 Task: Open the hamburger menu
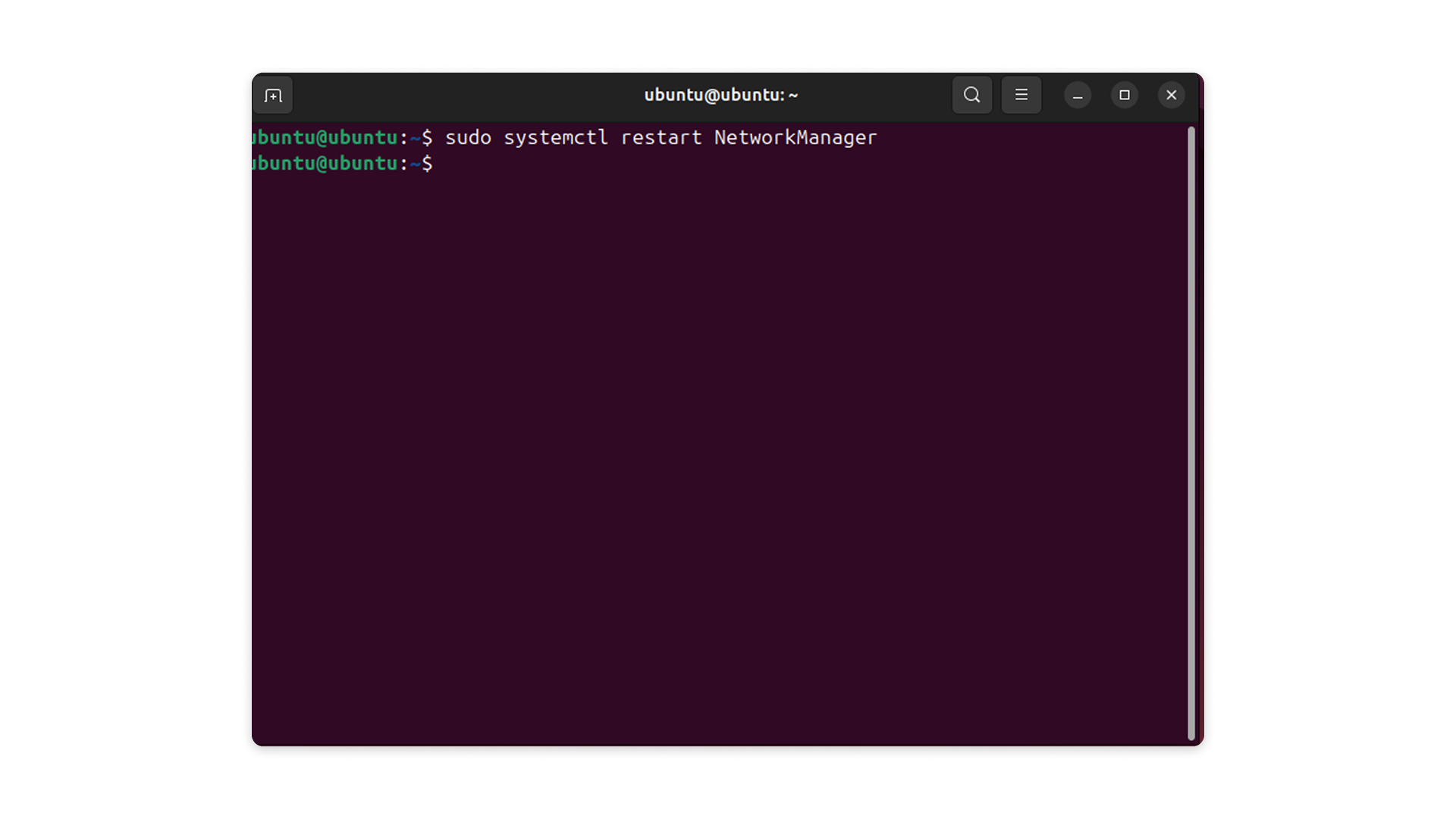(x=1021, y=96)
